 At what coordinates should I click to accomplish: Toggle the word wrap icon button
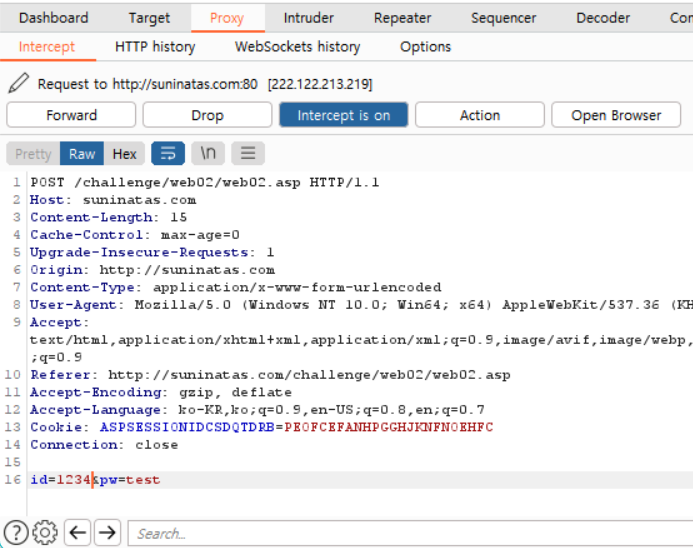168,153
